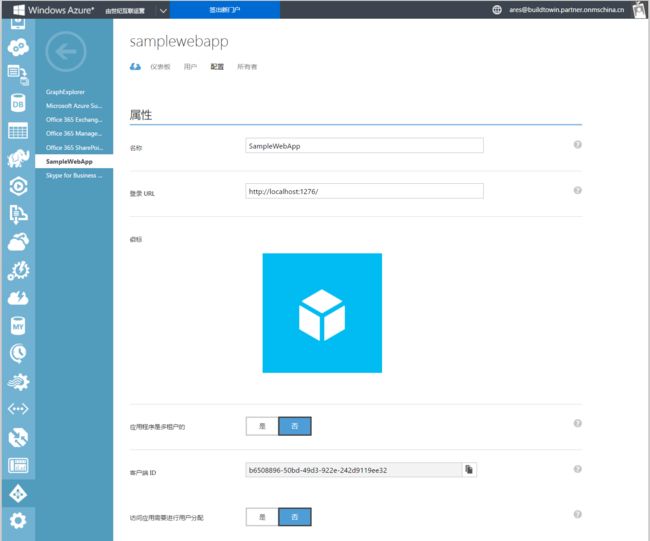Switch to the 所有者 tab

tap(247, 67)
